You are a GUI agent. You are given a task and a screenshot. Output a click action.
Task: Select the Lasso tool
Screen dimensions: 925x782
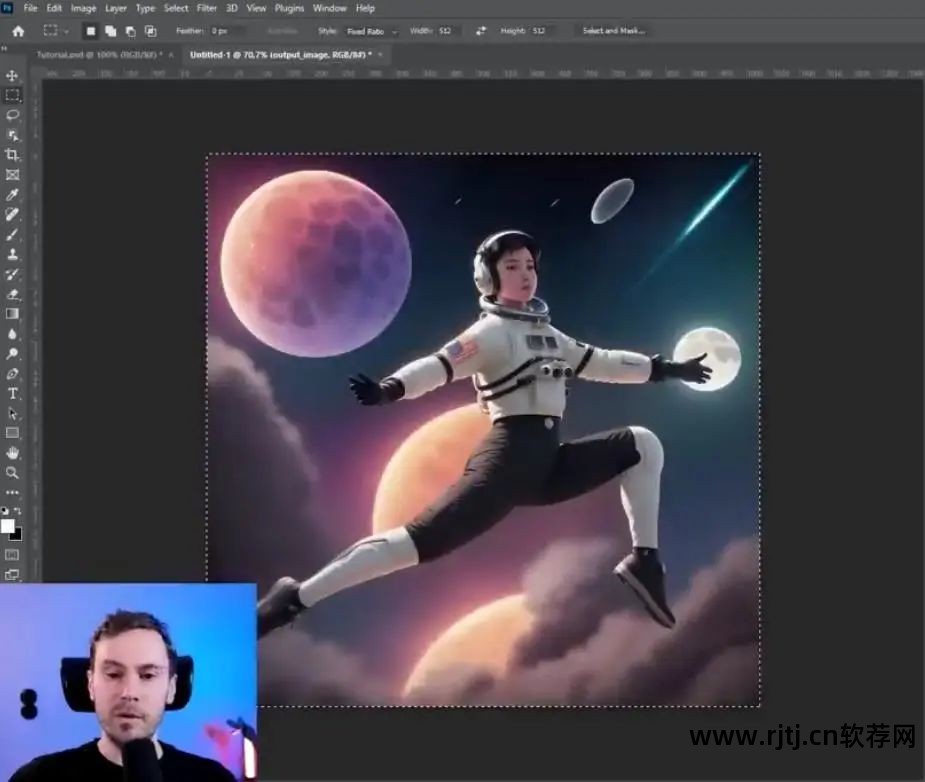click(13, 115)
